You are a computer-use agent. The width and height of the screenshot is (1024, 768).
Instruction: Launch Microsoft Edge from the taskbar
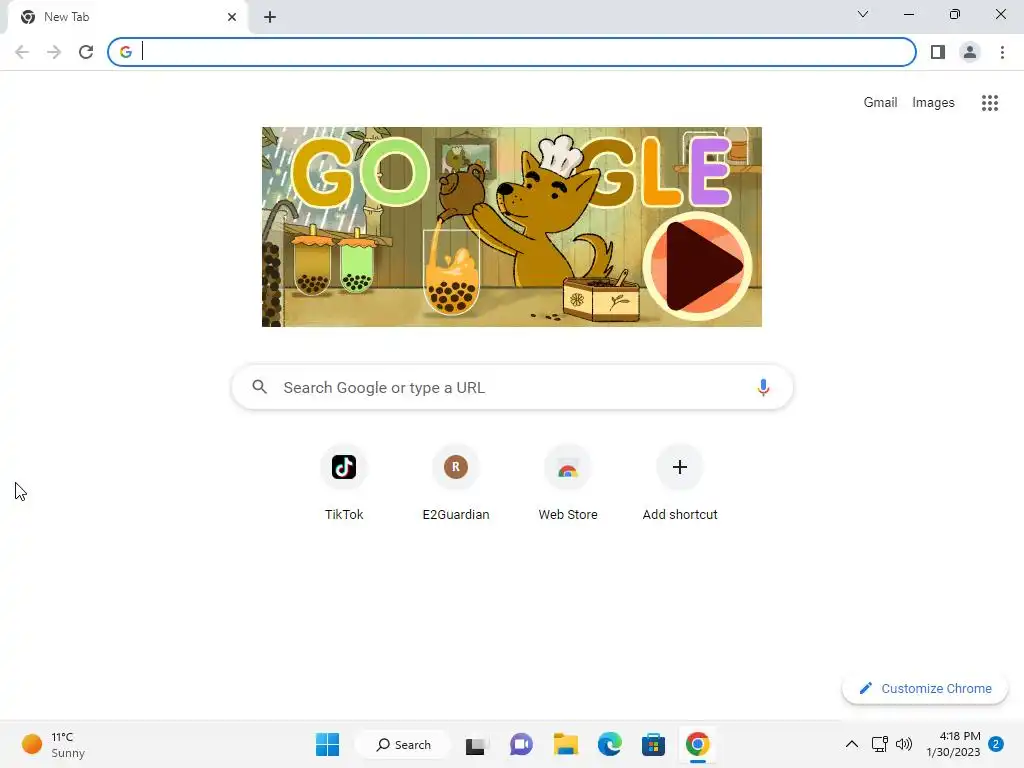tap(609, 744)
